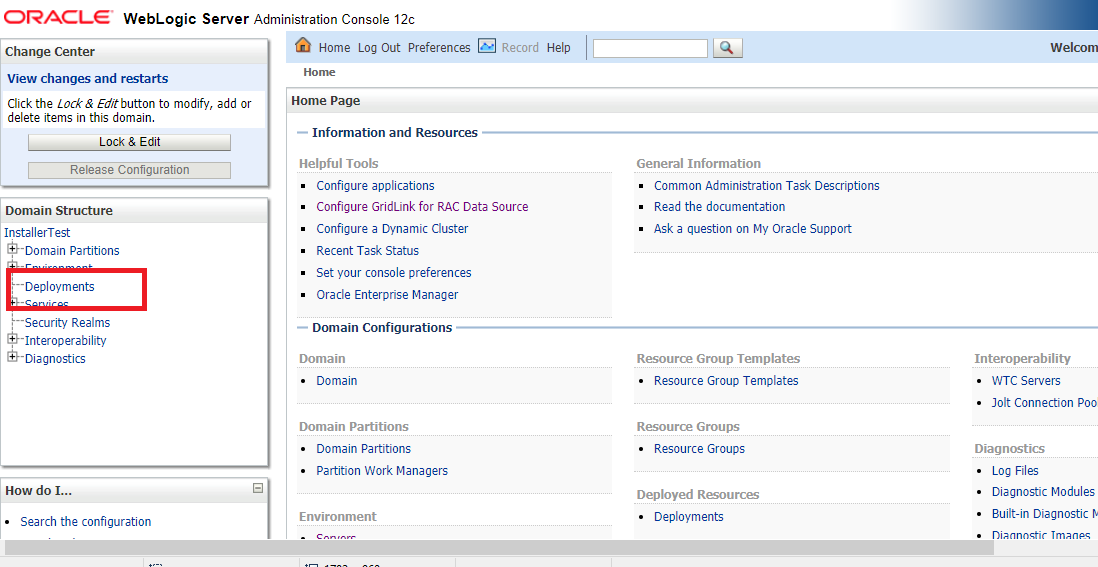Open Diagnostic Modules link
This screenshot has width=1098, height=567.
(x=1043, y=492)
